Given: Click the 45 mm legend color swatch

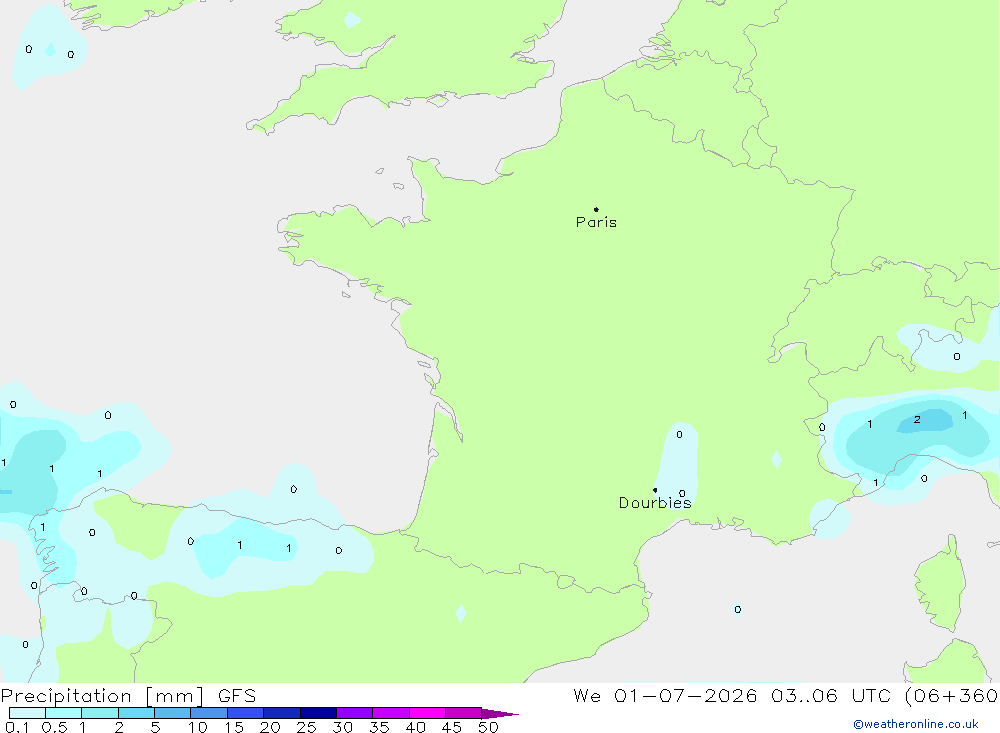Looking at the screenshot, I should 463,713.
